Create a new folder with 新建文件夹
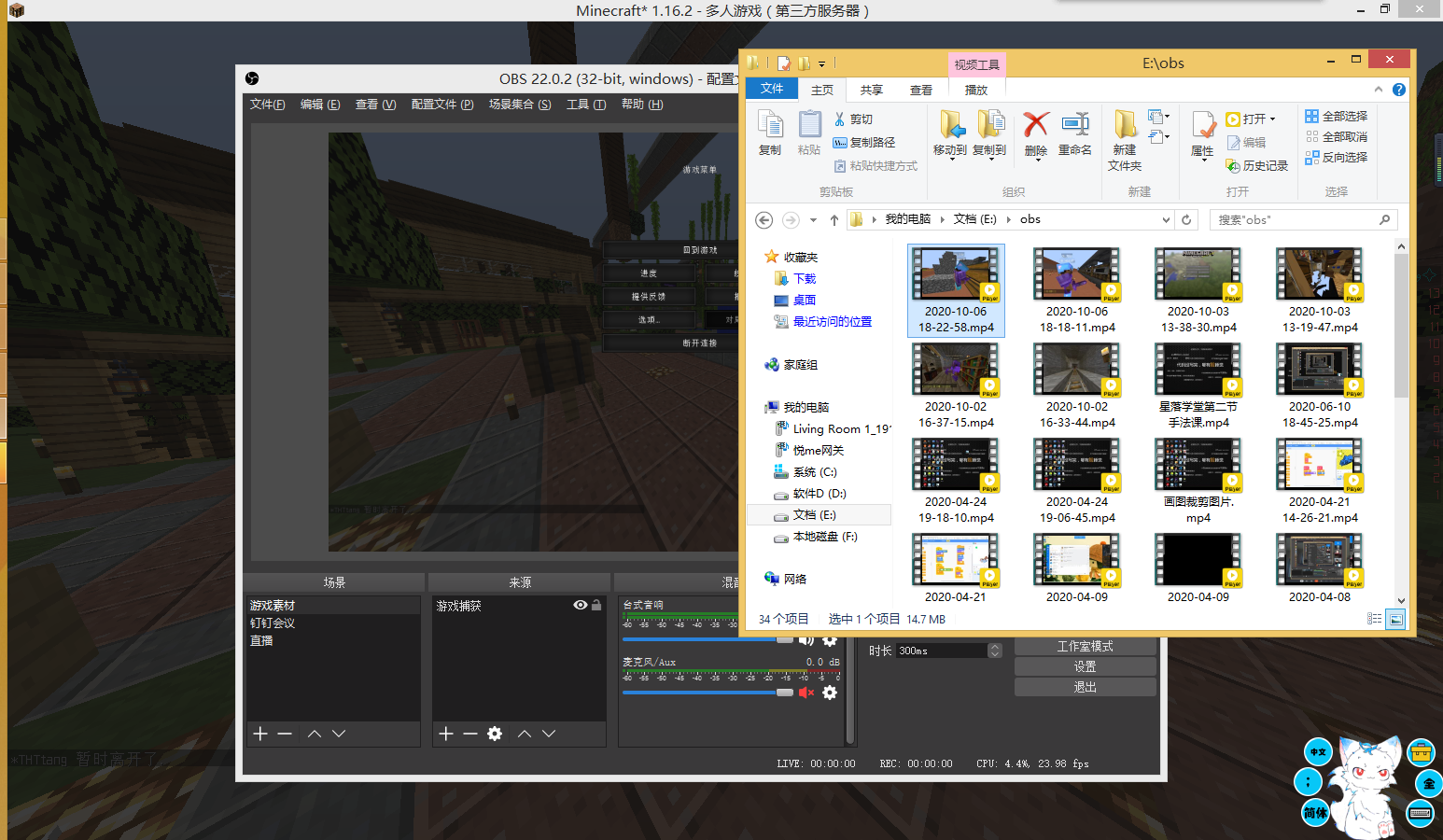The height and width of the screenshot is (840, 1443). (1125, 140)
